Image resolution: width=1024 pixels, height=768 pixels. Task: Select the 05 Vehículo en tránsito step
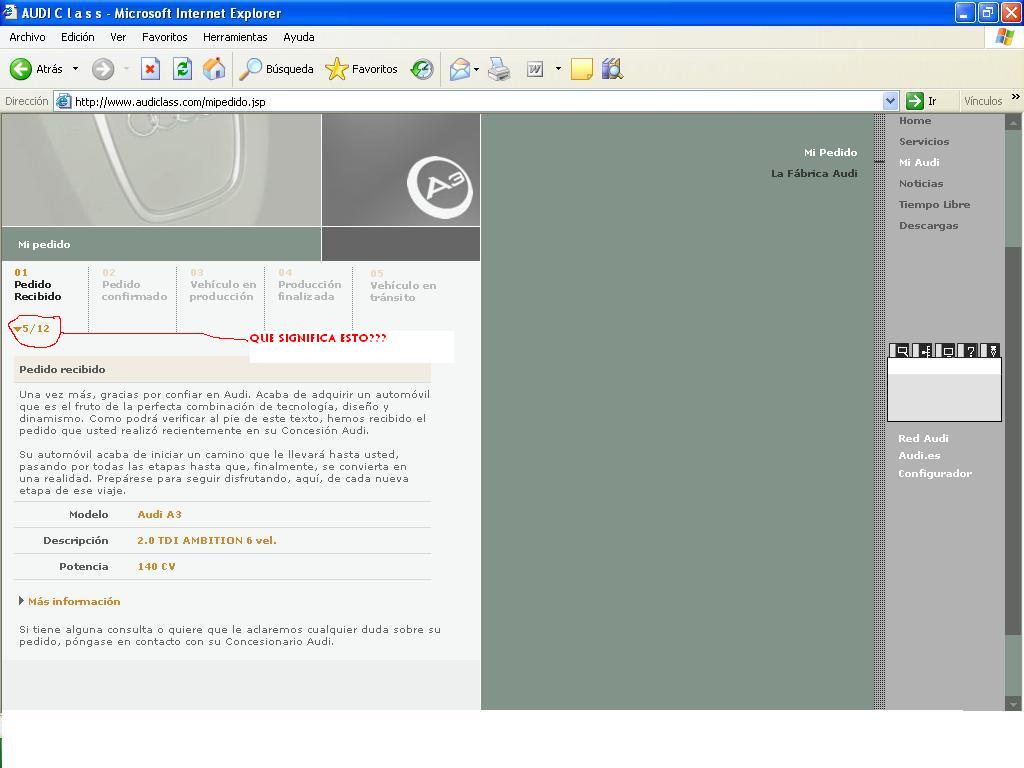pyautogui.click(x=403, y=285)
